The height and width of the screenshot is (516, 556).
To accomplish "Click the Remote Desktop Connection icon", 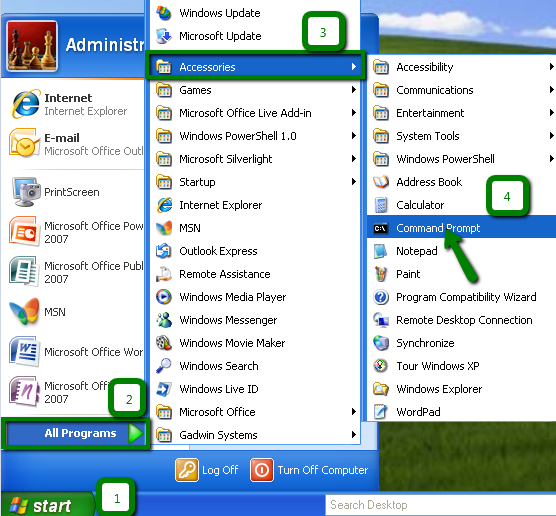I will [x=381, y=320].
